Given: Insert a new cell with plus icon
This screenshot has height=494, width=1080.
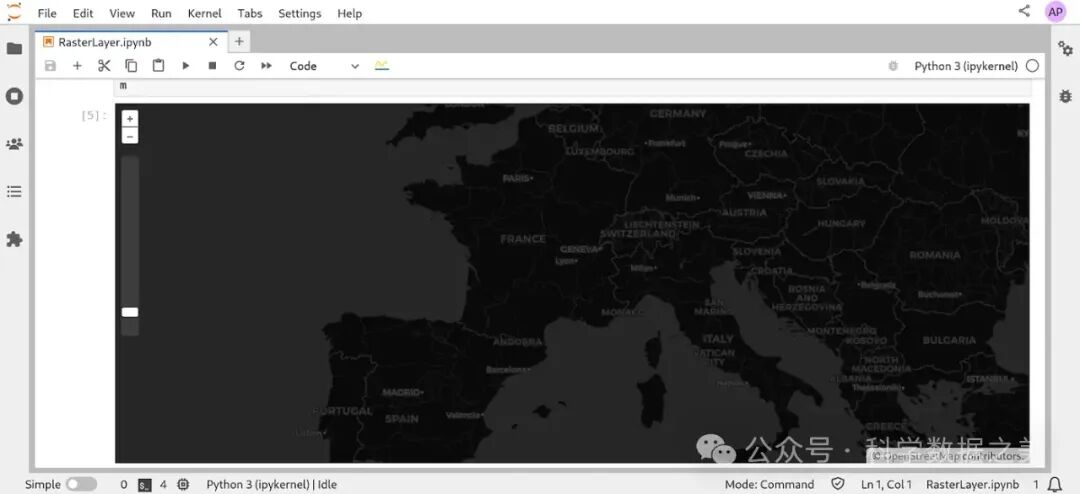Looking at the screenshot, I should [x=77, y=66].
